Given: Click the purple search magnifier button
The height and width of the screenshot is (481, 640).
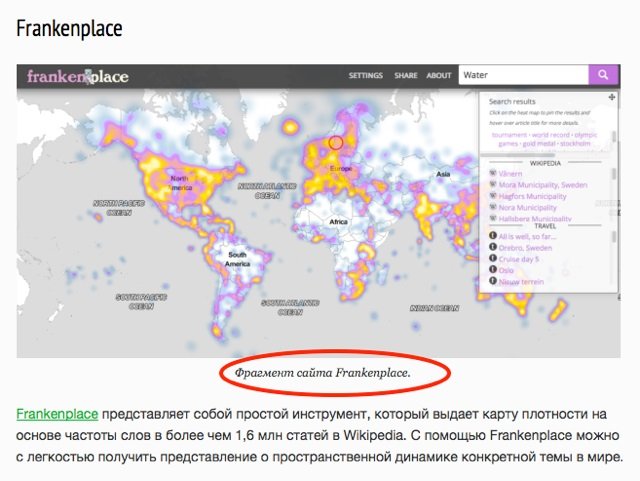Looking at the screenshot, I should tap(603, 75).
